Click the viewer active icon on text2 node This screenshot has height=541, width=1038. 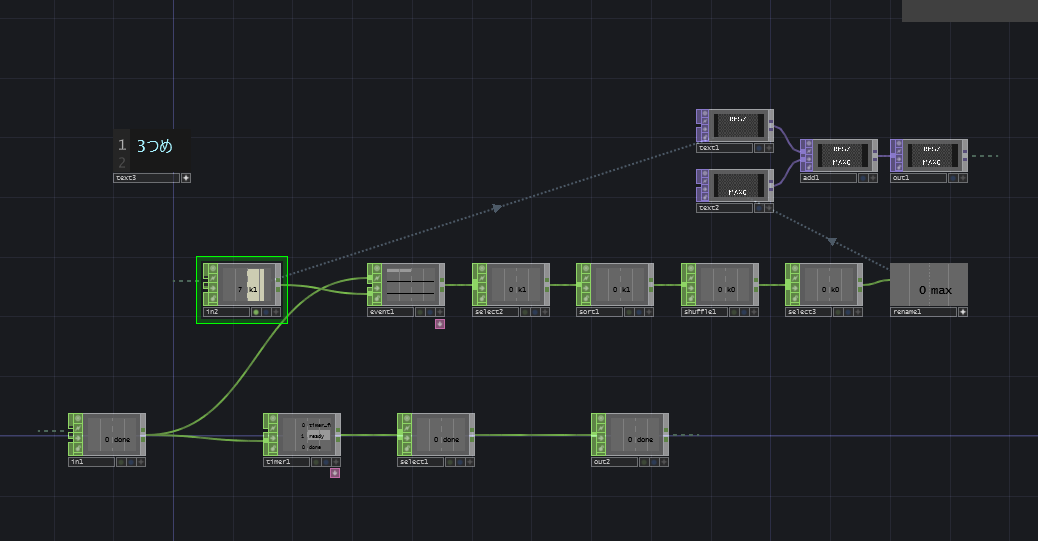pos(758,208)
